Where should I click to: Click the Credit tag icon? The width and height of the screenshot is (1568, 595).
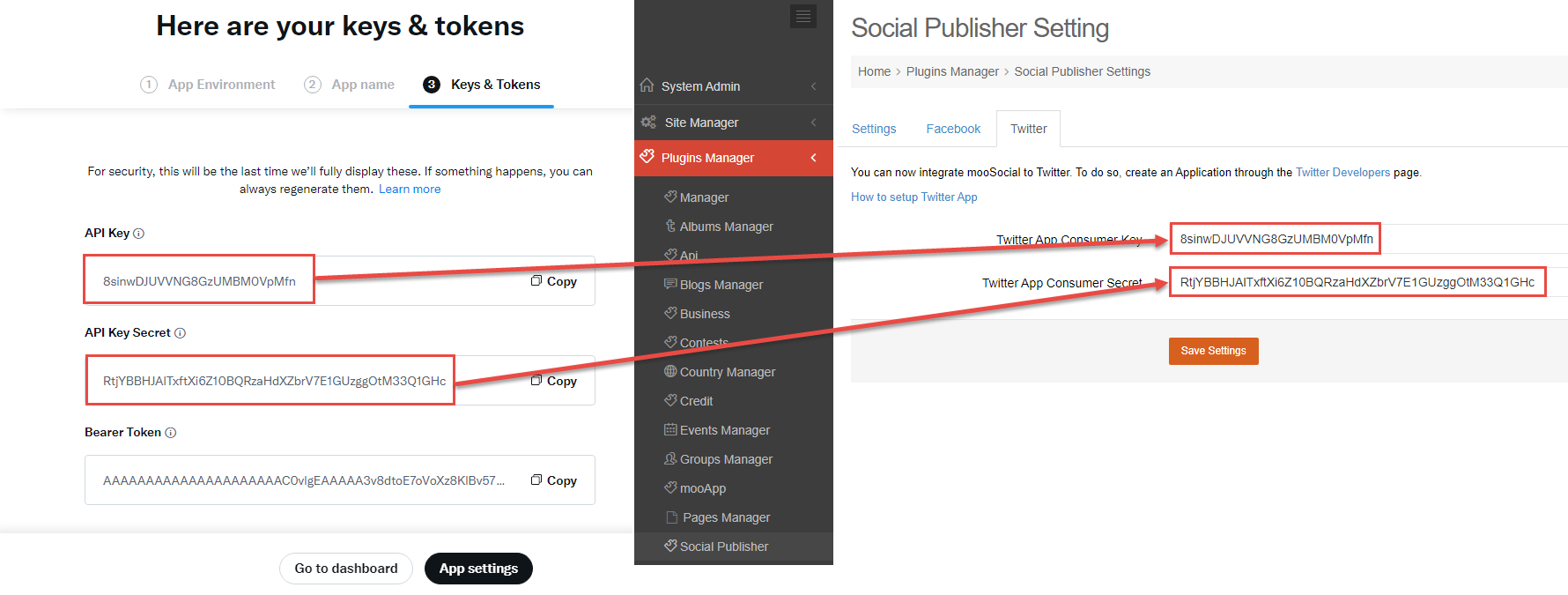(670, 401)
